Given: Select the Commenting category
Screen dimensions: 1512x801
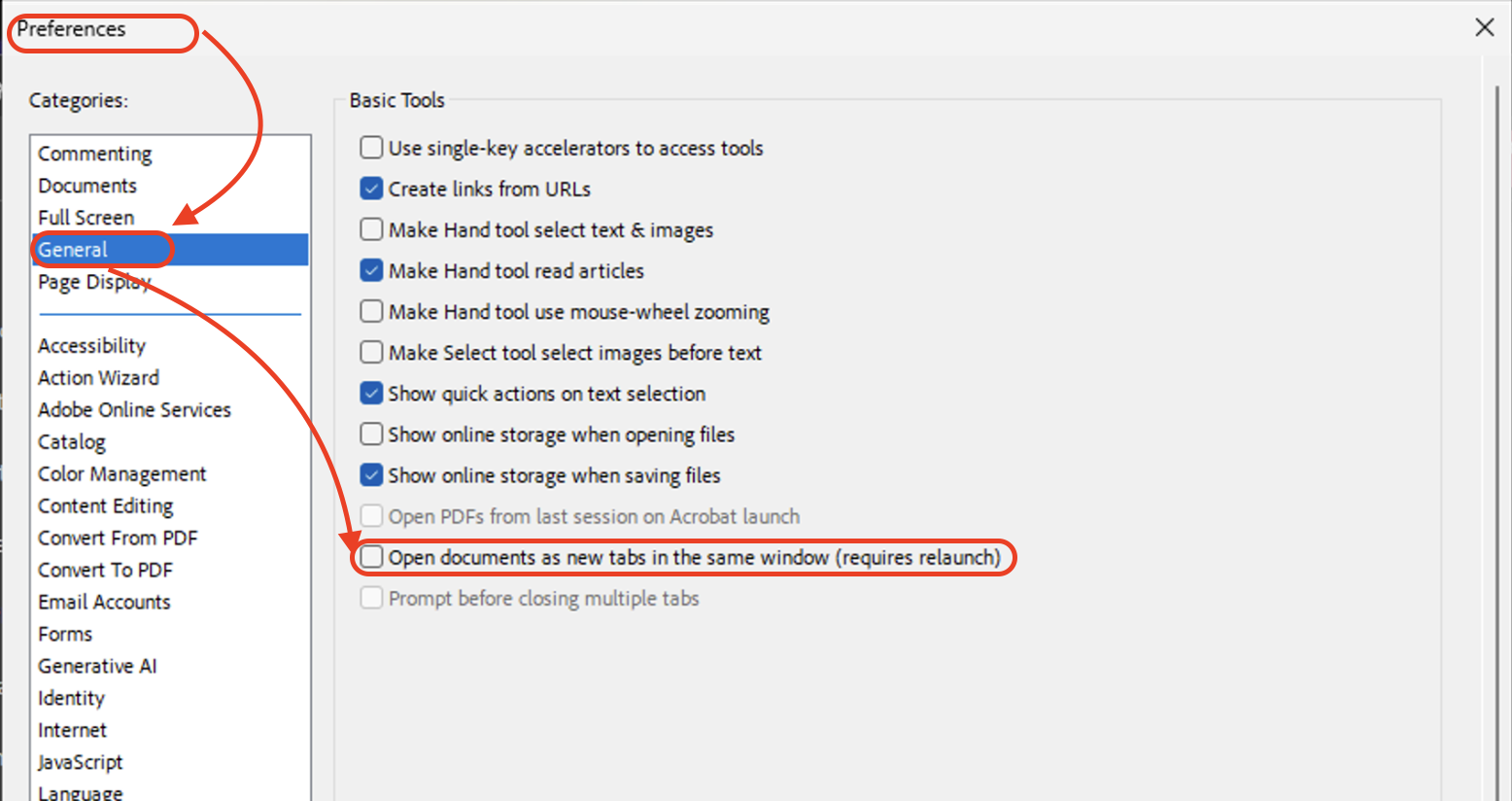Looking at the screenshot, I should (94, 153).
